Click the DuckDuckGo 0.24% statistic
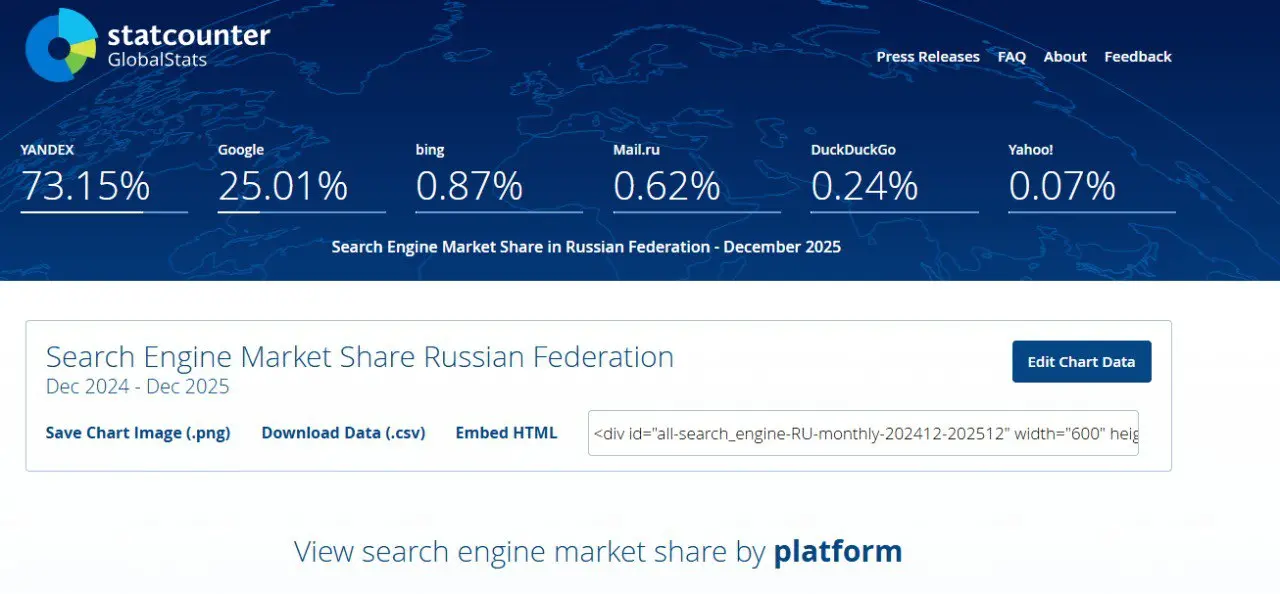This screenshot has height=594, width=1280. click(x=895, y=177)
